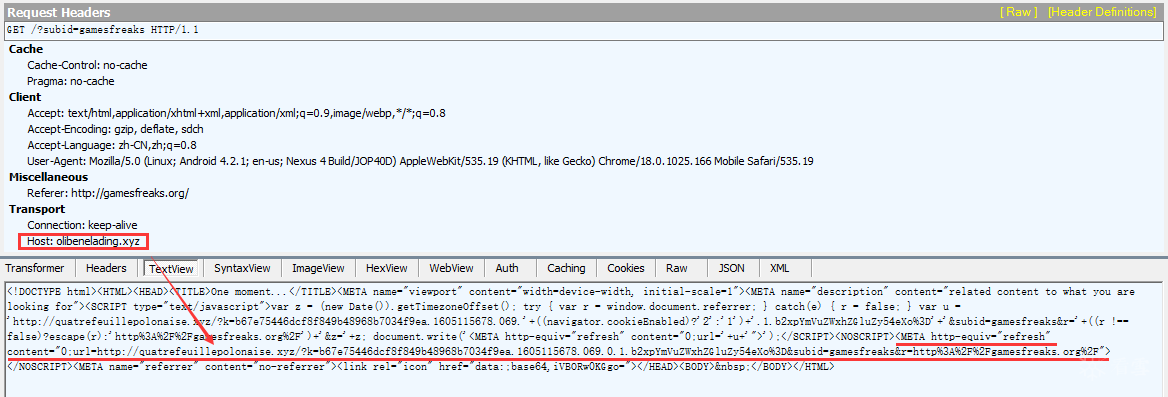The image size is (1168, 397).
Task: Click inside the response TextView body
Action: click(x=584, y=339)
